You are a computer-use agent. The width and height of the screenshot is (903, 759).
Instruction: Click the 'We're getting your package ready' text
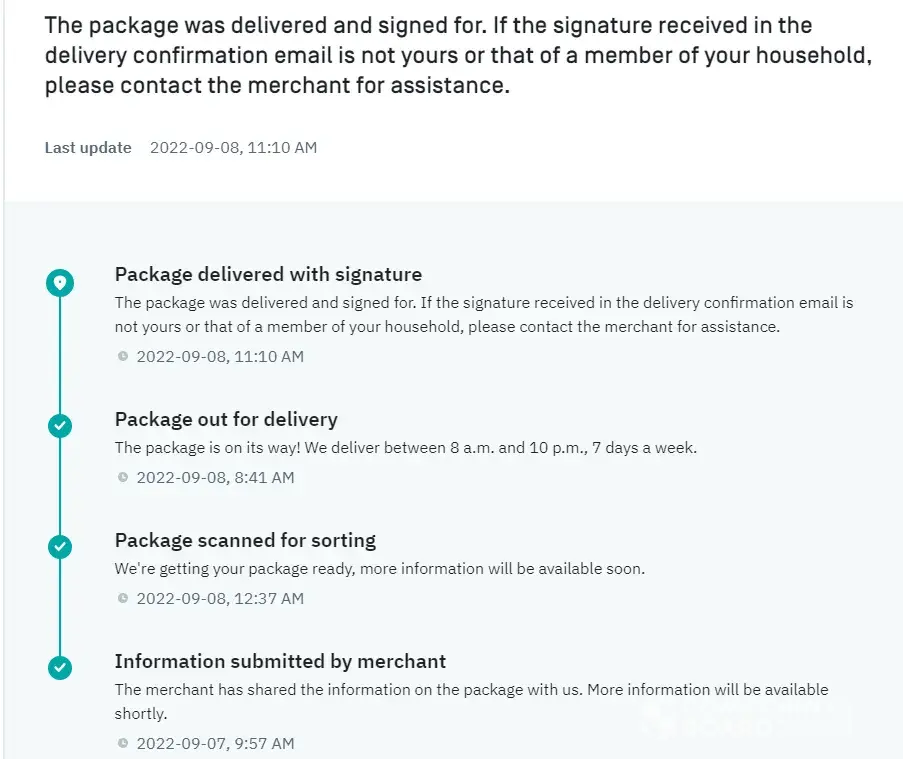click(379, 569)
